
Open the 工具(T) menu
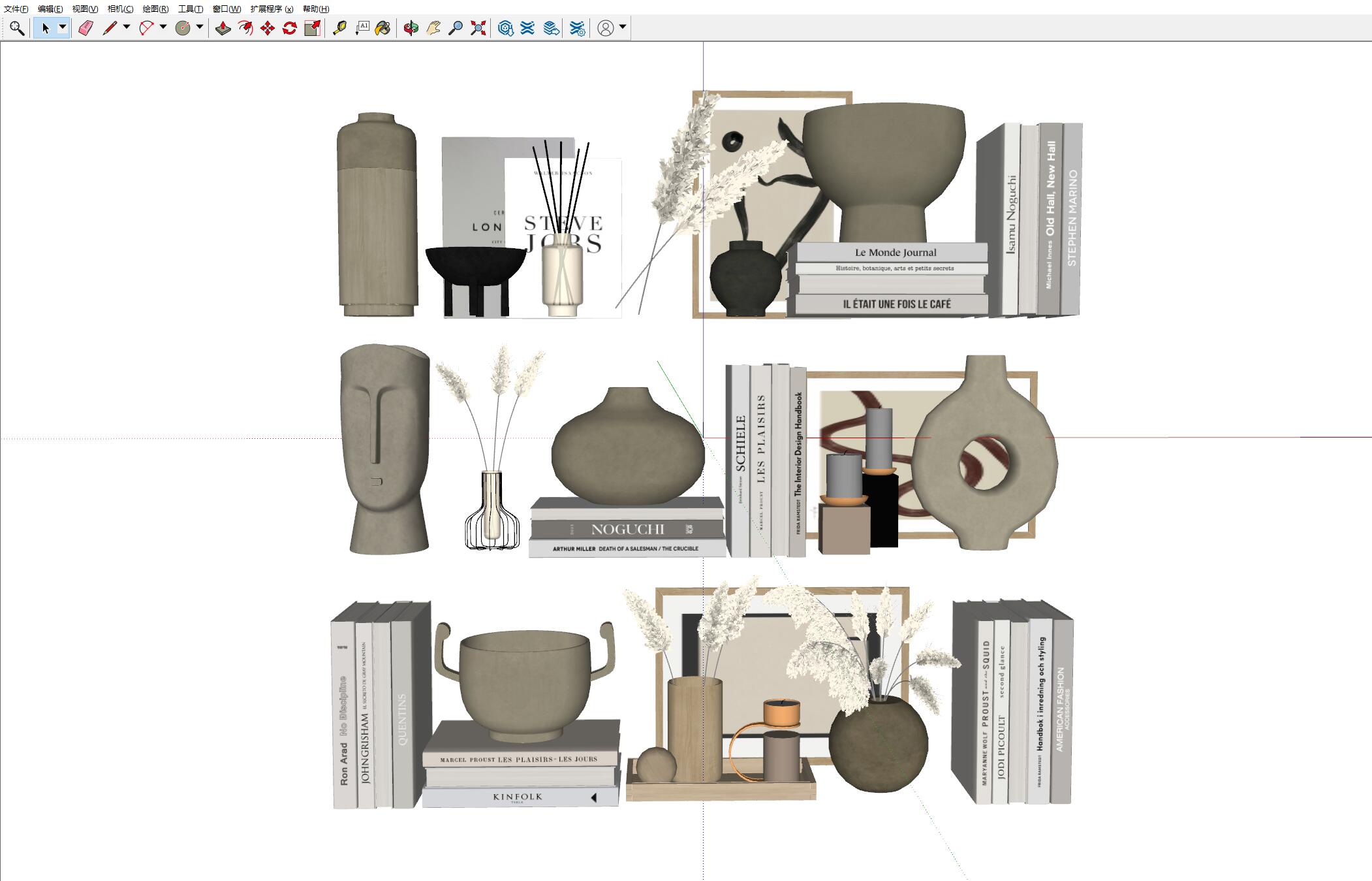(191, 9)
